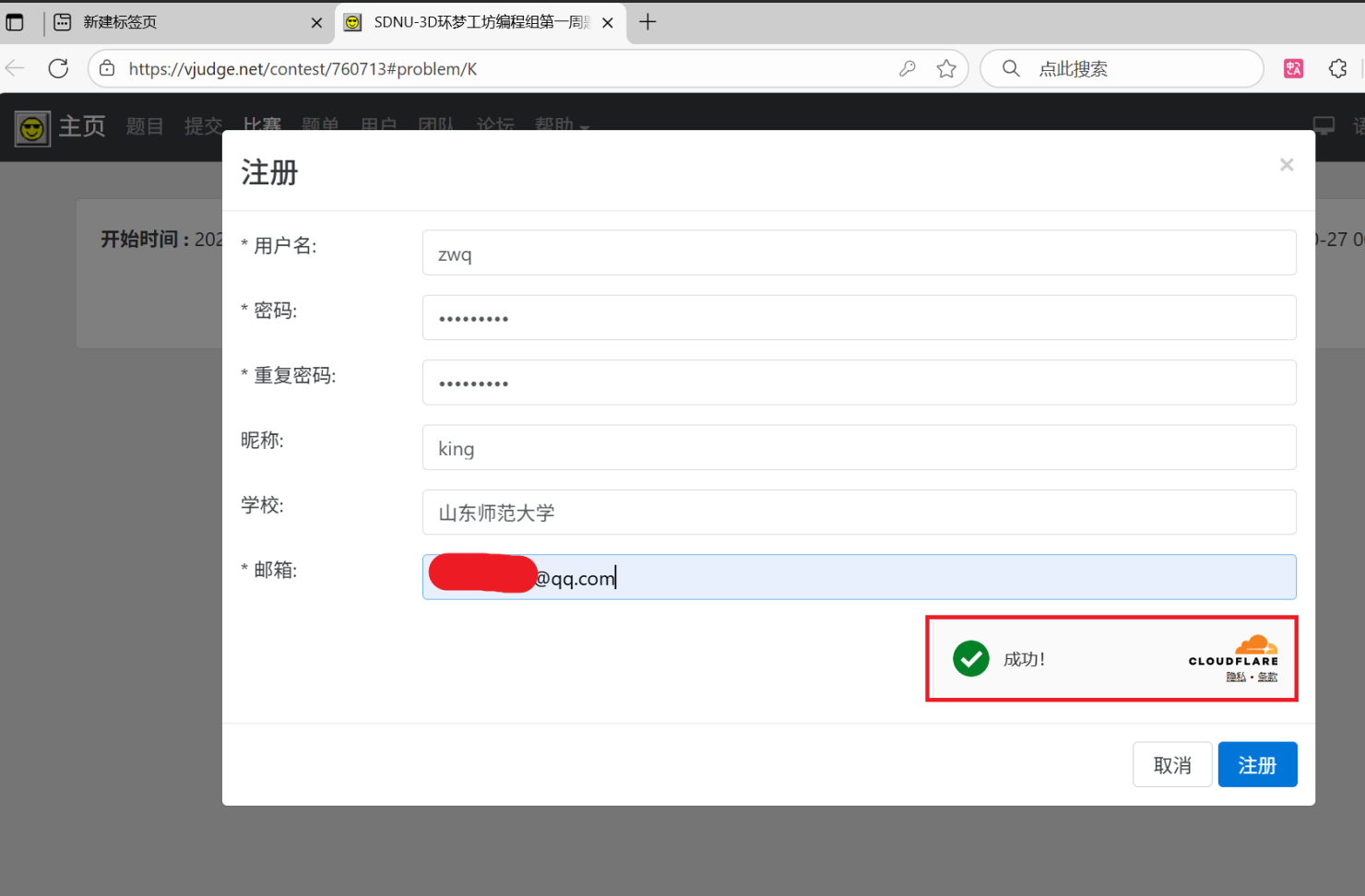This screenshot has width=1365, height=896.
Task: Close the SDNU-3D contest tab
Action: pos(608,23)
